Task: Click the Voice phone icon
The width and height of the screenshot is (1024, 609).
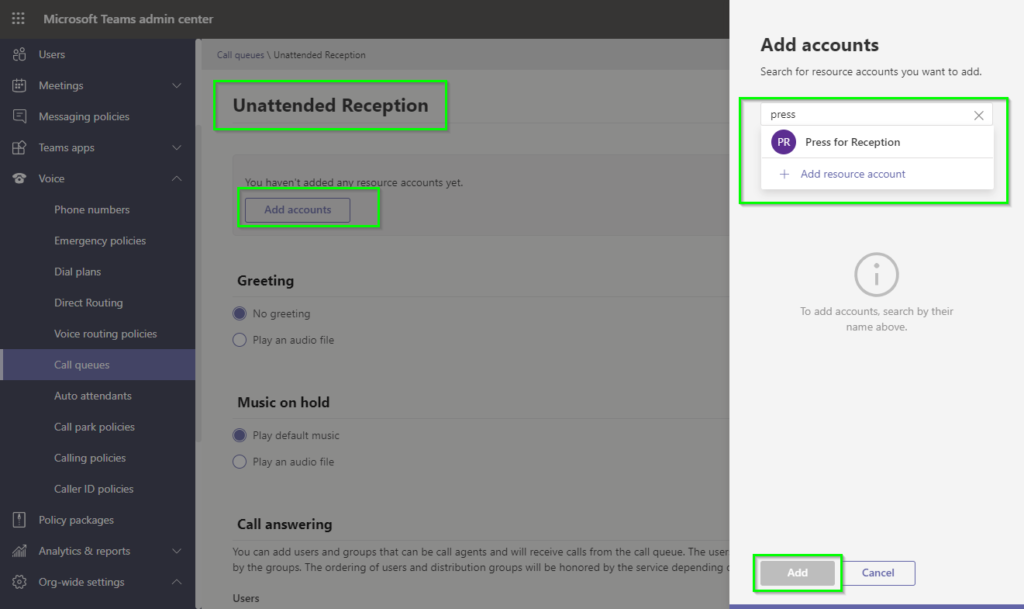Action: point(19,179)
